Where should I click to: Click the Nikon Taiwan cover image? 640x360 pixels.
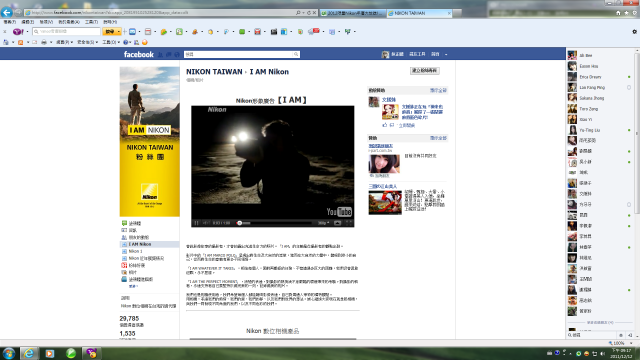[149, 142]
